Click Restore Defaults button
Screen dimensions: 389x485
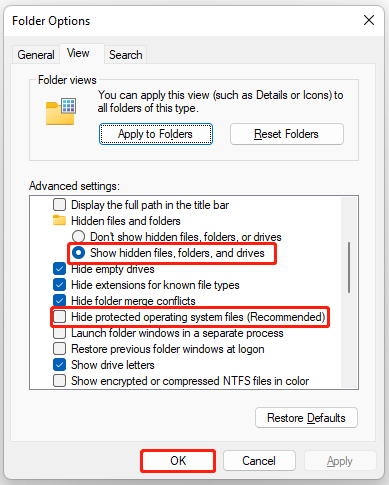pyautogui.click(x=306, y=418)
